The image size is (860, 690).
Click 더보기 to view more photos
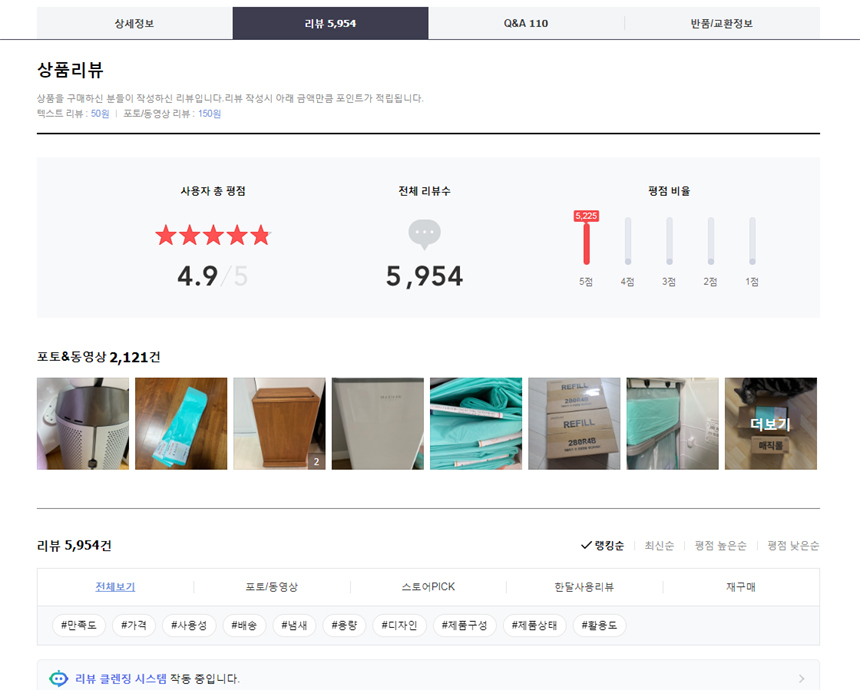tap(770, 424)
